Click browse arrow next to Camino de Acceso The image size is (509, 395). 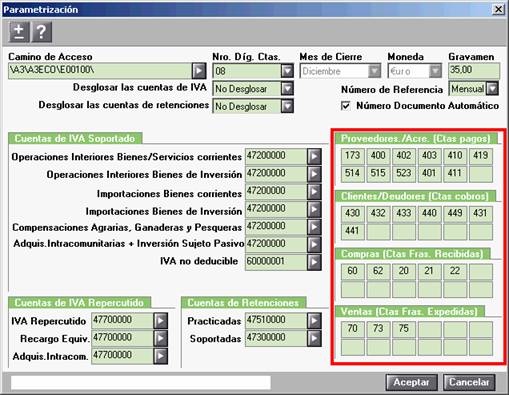tap(199, 71)
